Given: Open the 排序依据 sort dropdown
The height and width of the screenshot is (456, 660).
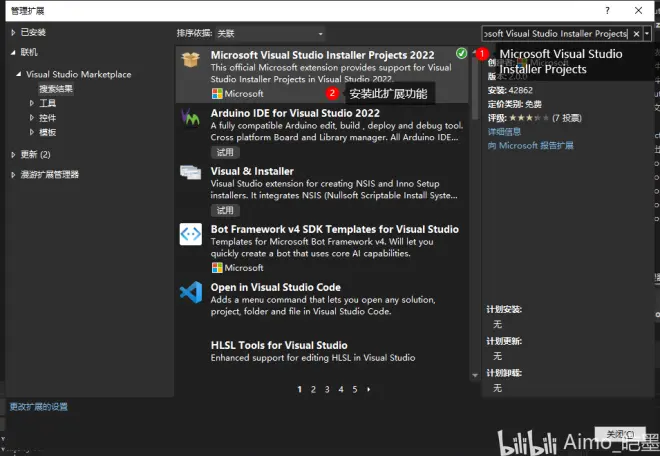Looking at the screenshot, I should click(271, 34).
